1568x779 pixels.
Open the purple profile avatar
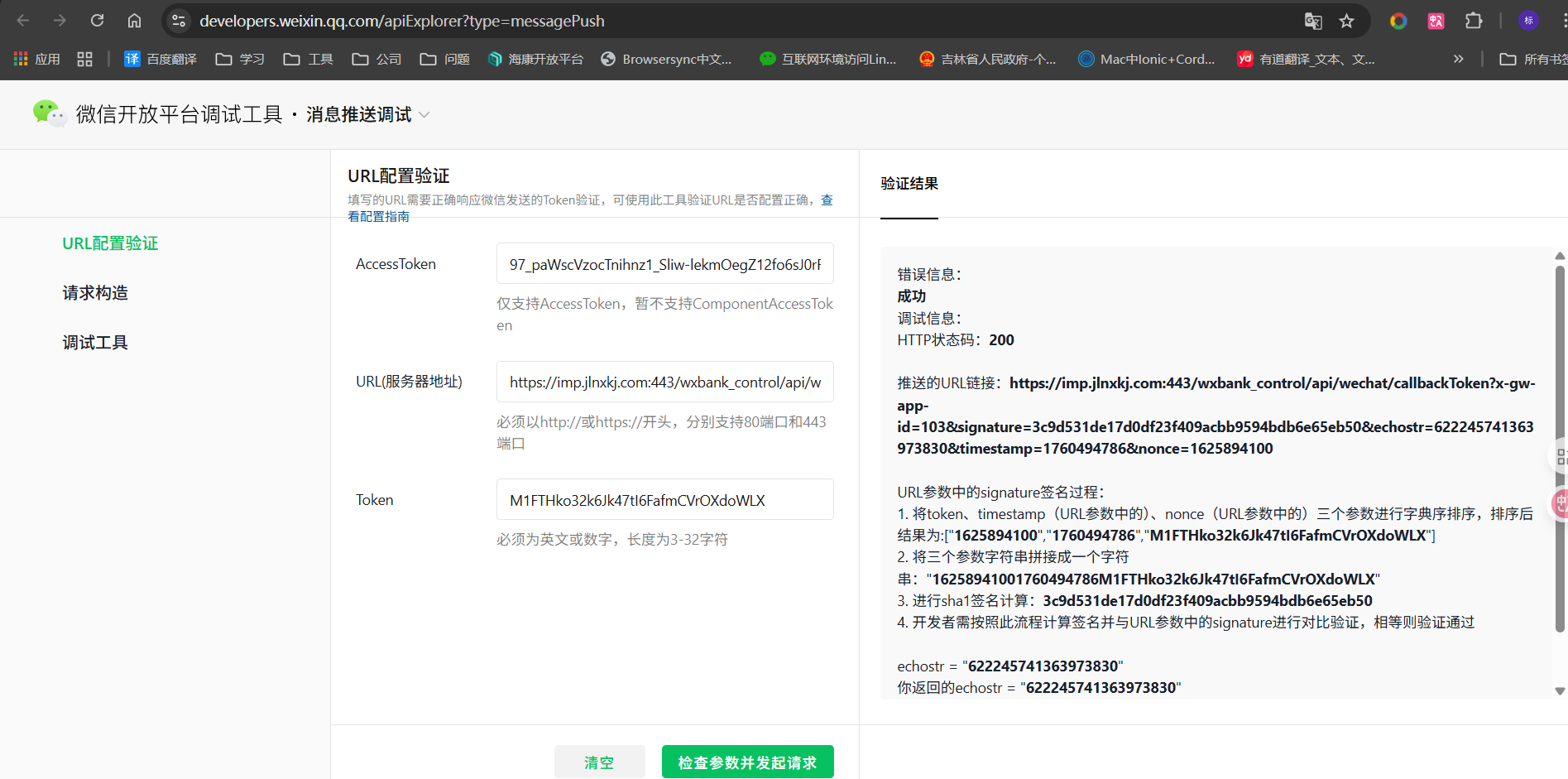tap(1528, 21)
